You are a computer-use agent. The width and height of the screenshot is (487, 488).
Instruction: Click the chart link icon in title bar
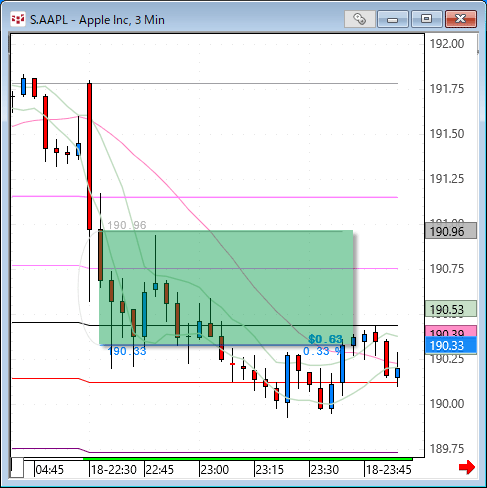coord(360,19)
